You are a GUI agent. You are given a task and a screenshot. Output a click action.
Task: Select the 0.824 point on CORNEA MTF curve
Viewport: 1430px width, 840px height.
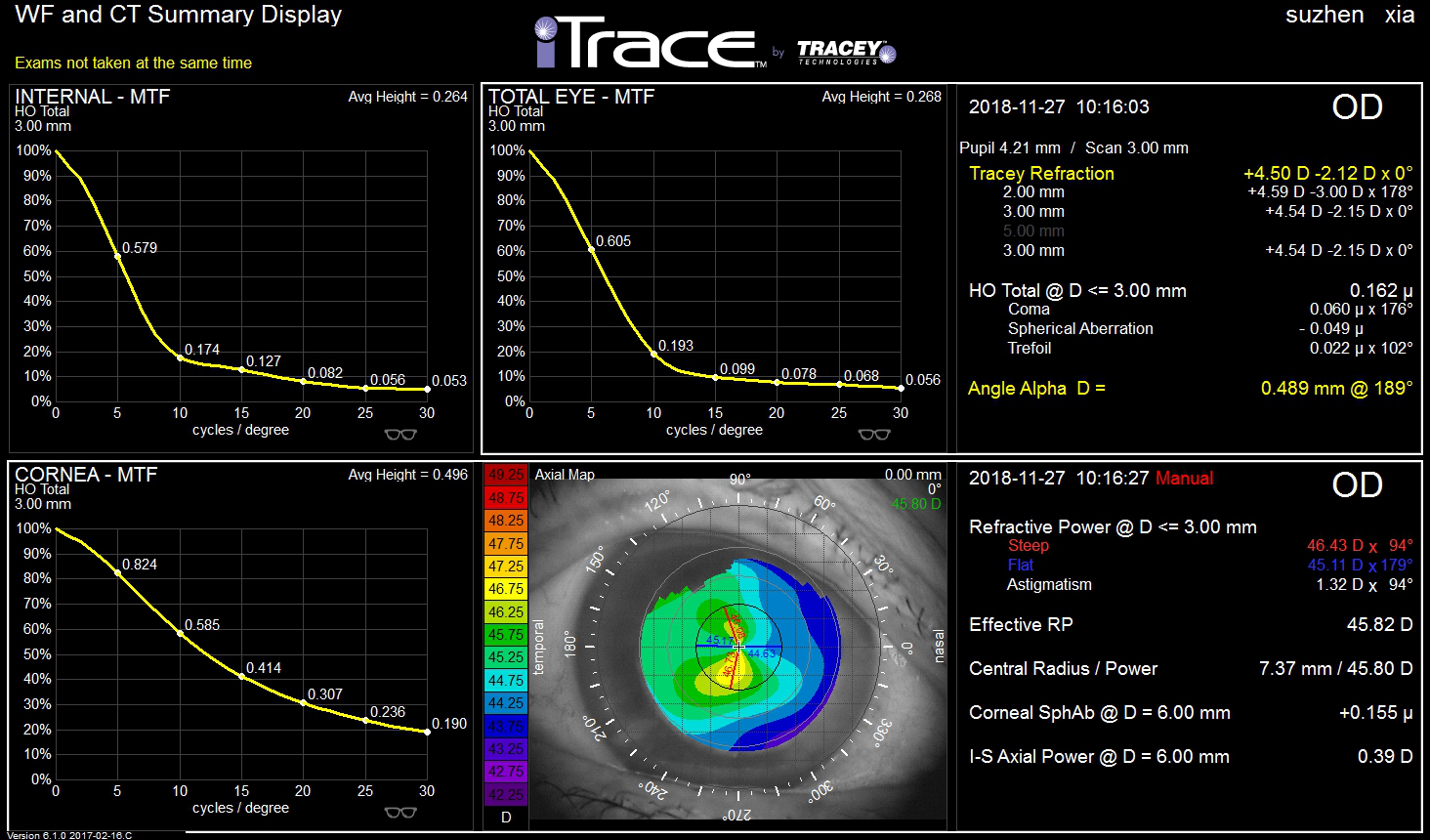tap(117, 572)
